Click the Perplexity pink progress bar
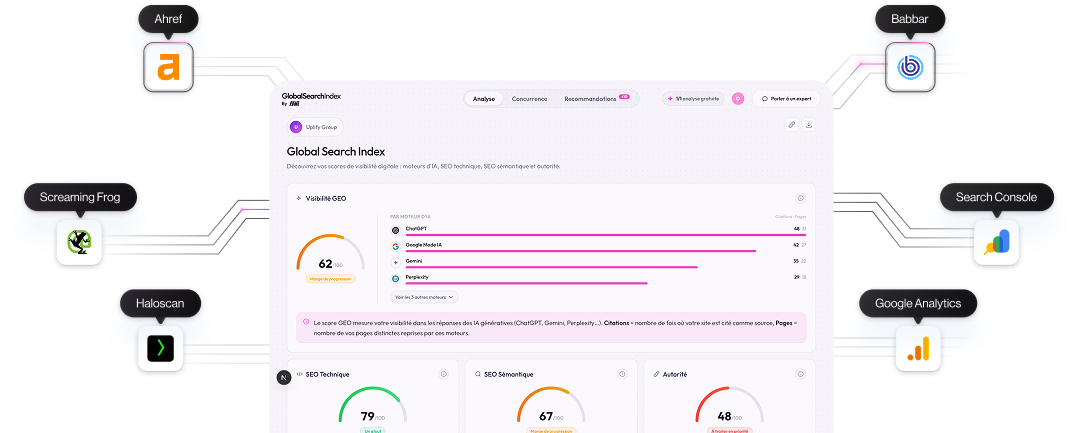Image resolution: width=1079 pixels, height=433 pixels. tap(526, 283)
